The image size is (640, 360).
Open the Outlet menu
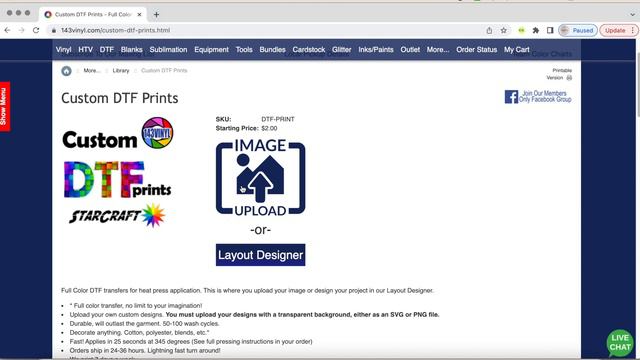[410, 49]
